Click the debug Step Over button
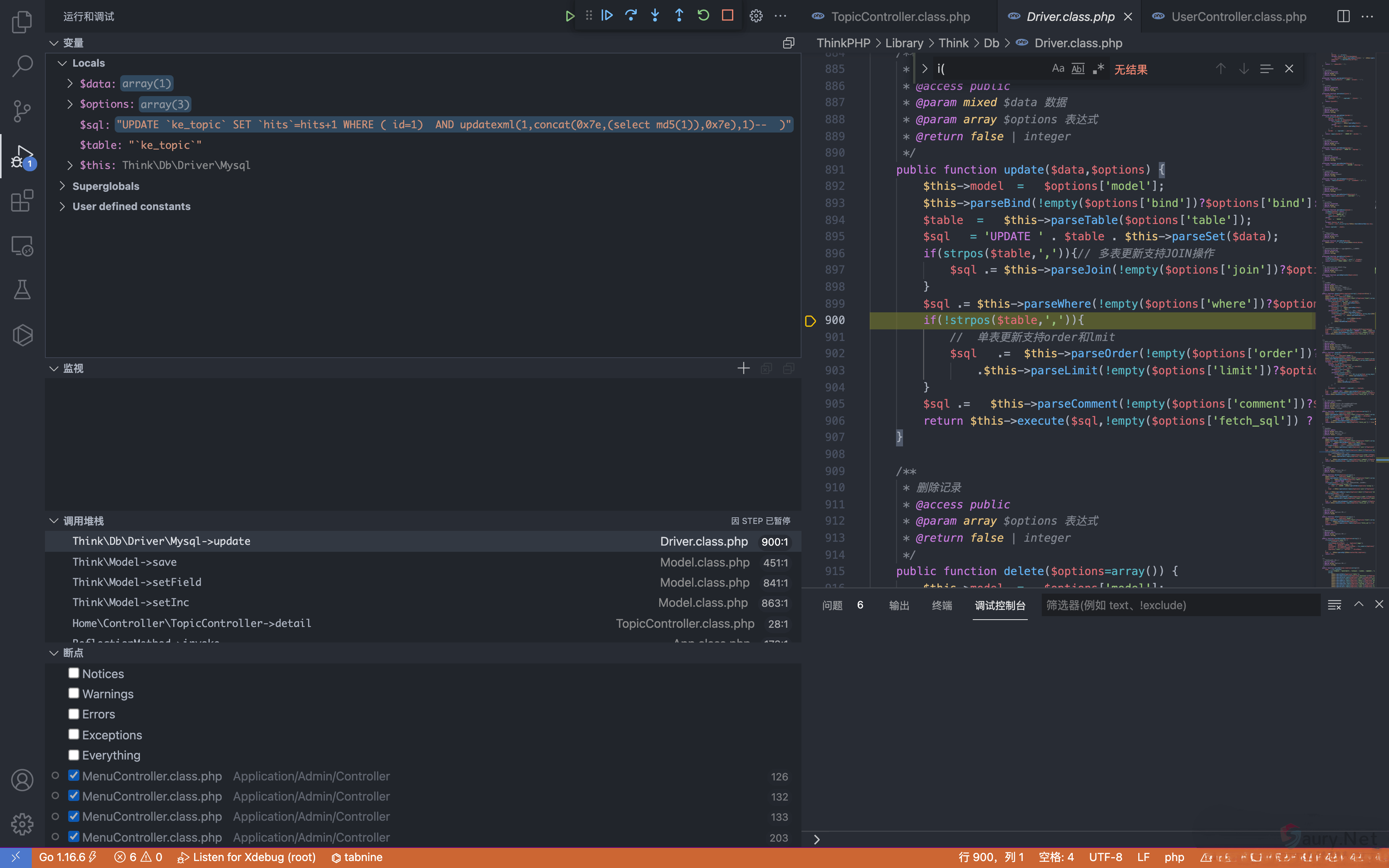Image resolution: width=1389 pixels, height=868 pixels. (x=631, y=15)
